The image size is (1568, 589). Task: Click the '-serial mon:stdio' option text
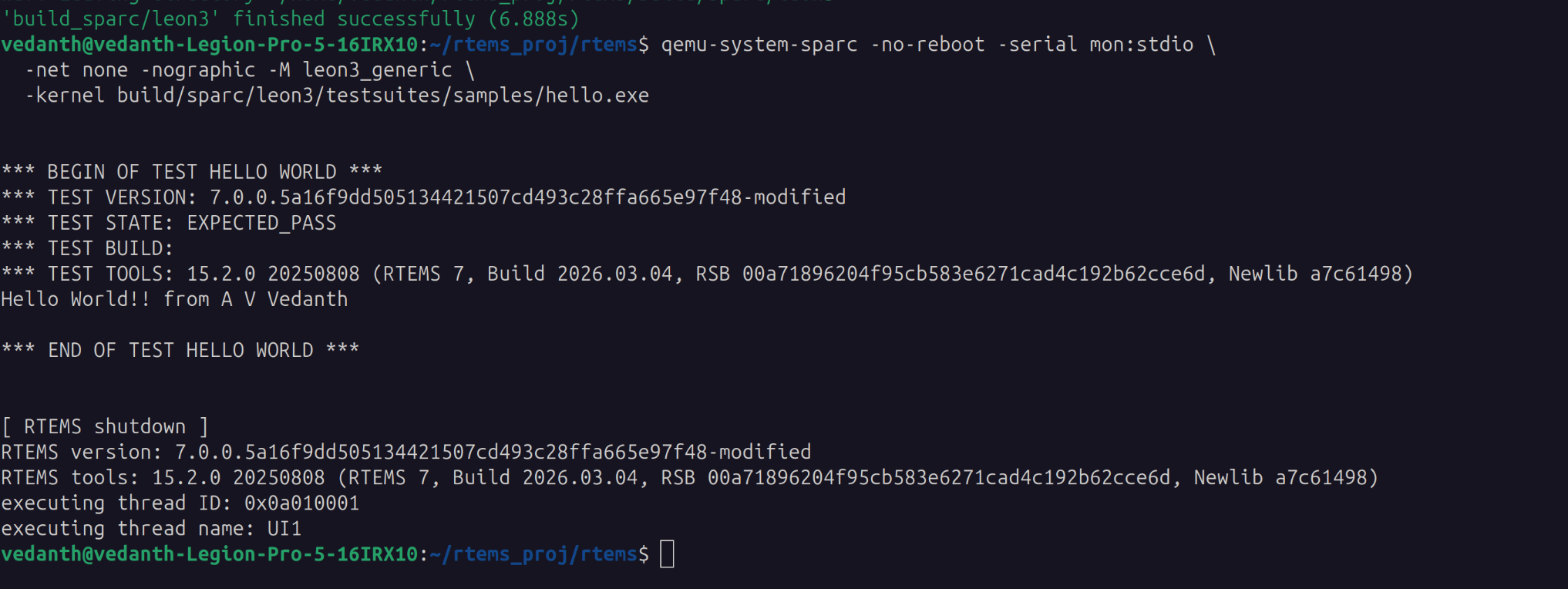pyautogui.click(x=1095, y=45)
